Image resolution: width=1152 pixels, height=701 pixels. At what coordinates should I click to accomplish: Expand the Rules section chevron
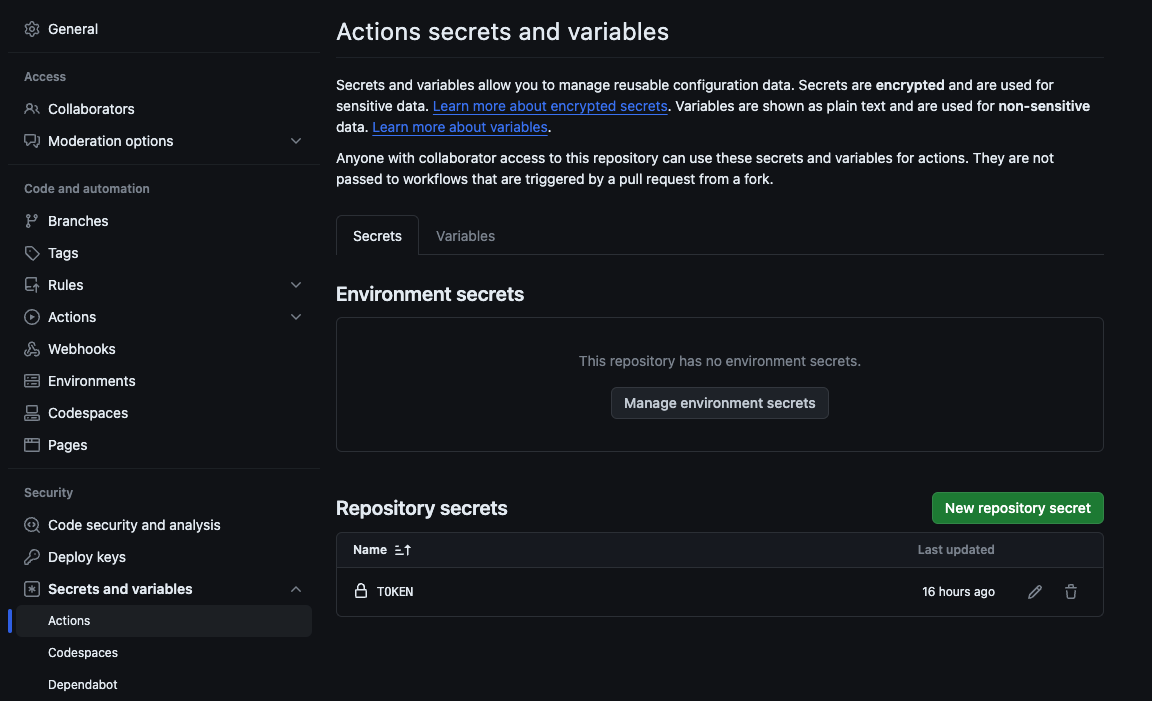point(296,285)
